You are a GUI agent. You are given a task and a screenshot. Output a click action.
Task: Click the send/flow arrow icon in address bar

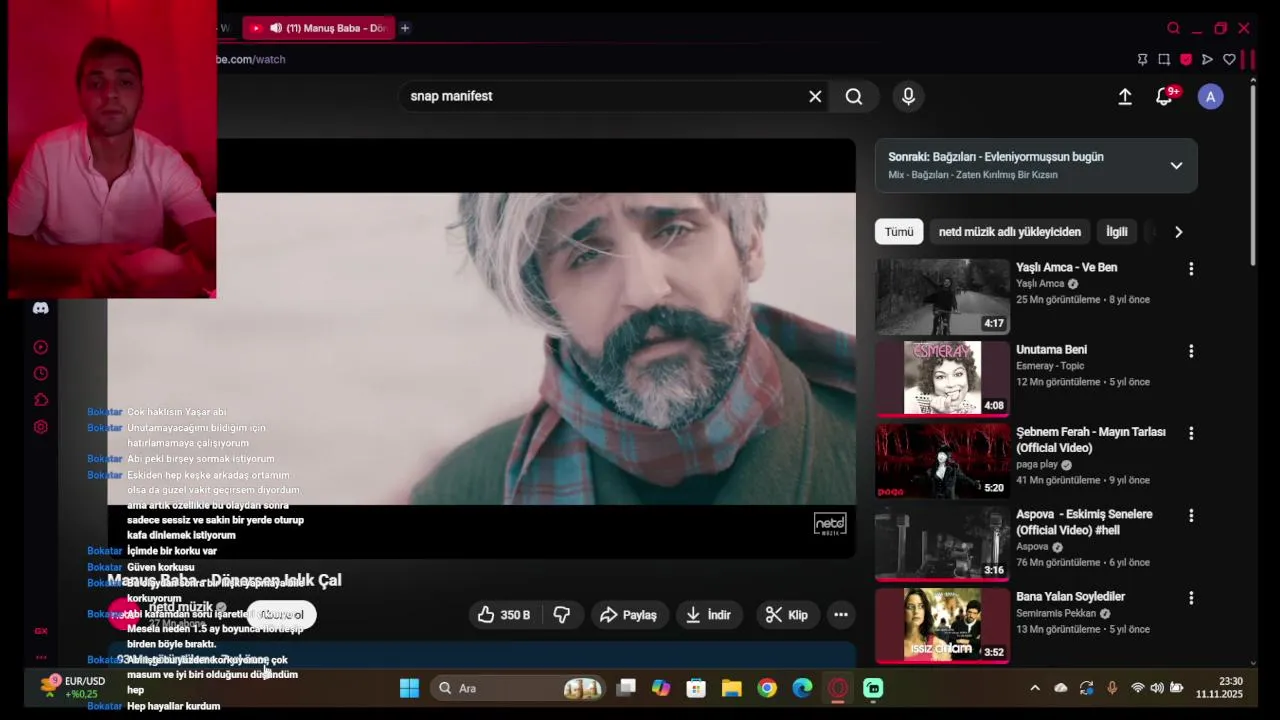[x=1207, y=59]
